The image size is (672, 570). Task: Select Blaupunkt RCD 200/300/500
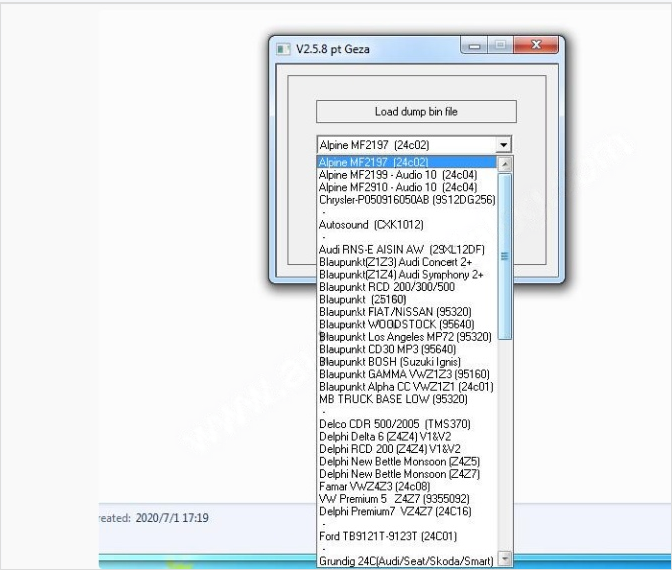coord(407,286)
